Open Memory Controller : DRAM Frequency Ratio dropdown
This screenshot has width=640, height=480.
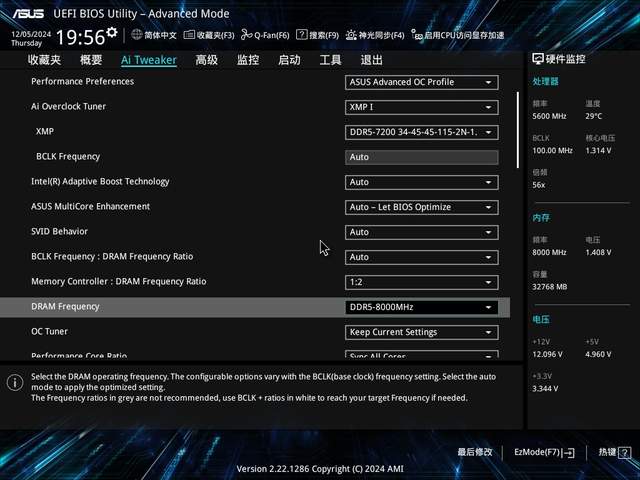422,282
